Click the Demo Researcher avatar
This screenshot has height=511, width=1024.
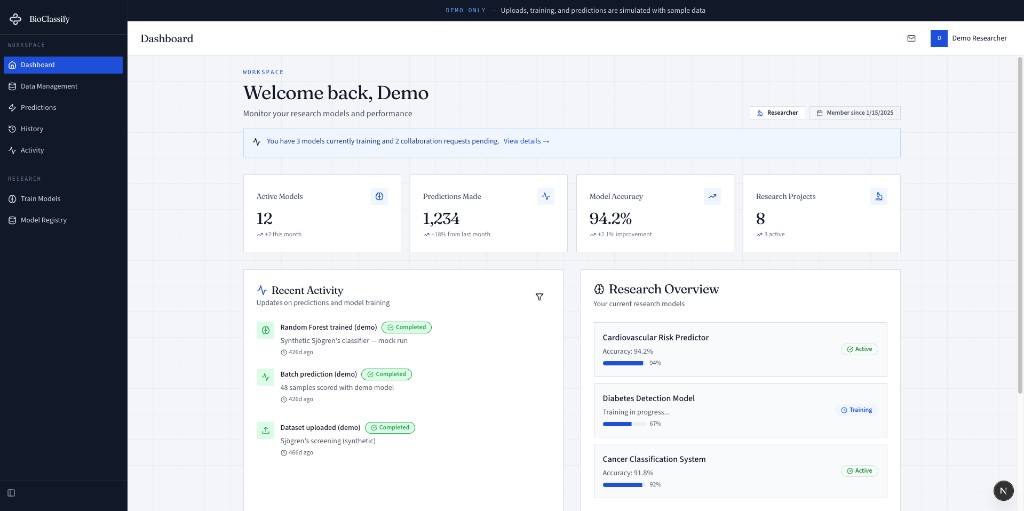coord(938,39)
